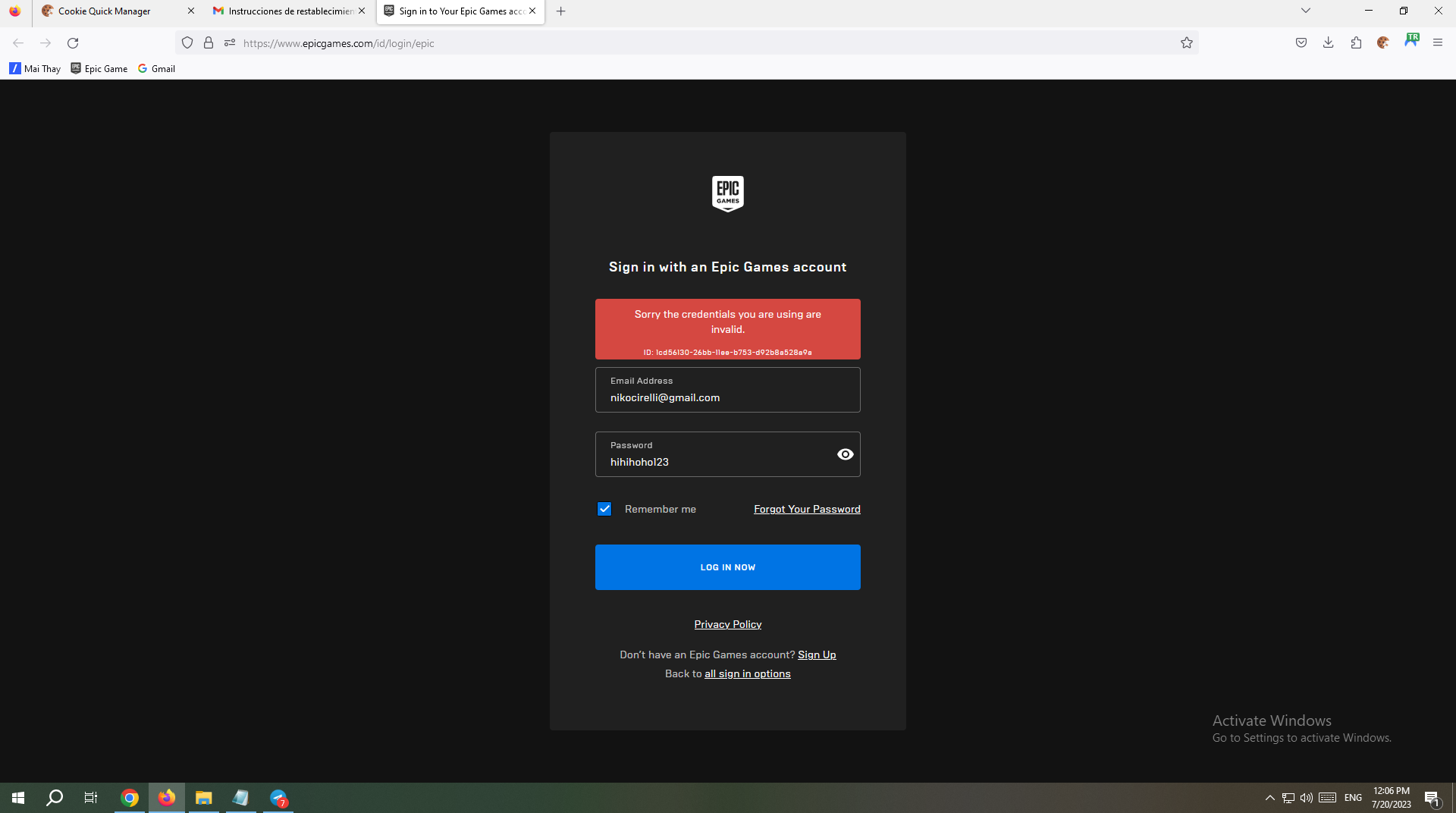Open the extensions puzzle icon
The width and height of the screenshot is (1456, 813).
[1356, 43]
